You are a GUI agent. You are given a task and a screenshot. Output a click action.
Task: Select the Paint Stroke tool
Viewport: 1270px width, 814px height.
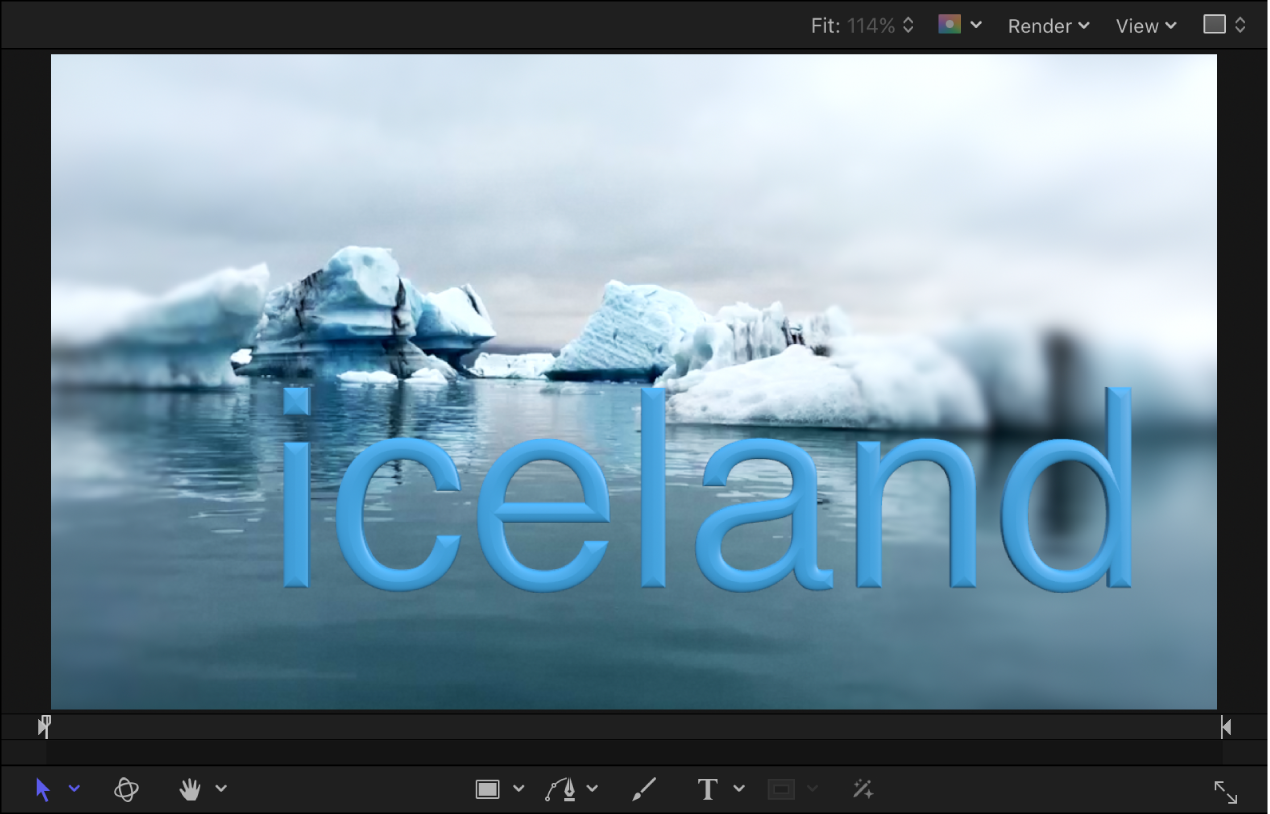[644, 788]
